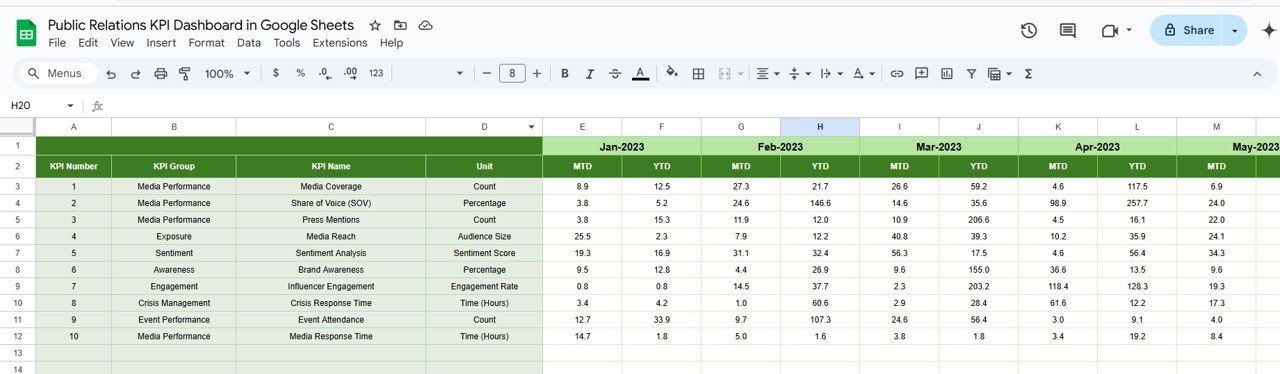The image size is (1280, 374).
Task: Click the Google Sheets home logo
Action: (26, 33)
